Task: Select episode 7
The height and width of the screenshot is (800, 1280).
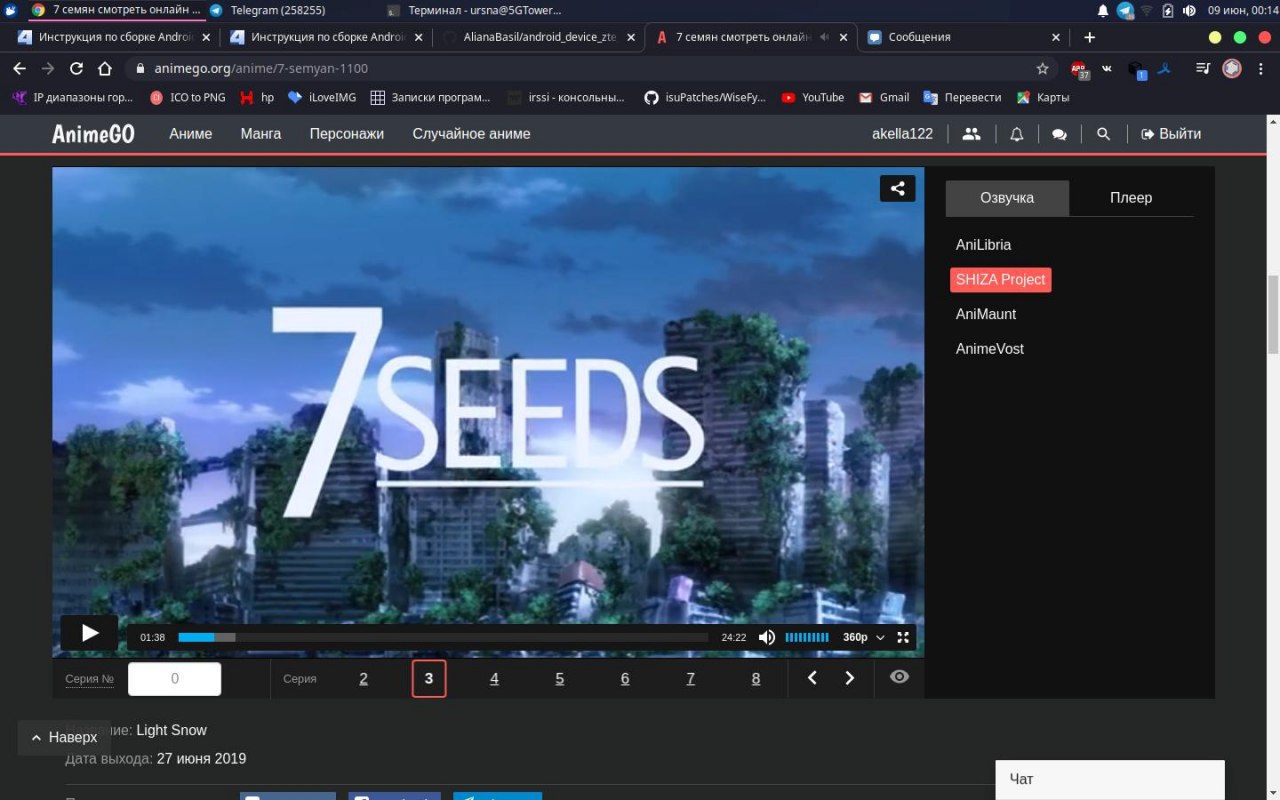Action: [x=690, y=678]
